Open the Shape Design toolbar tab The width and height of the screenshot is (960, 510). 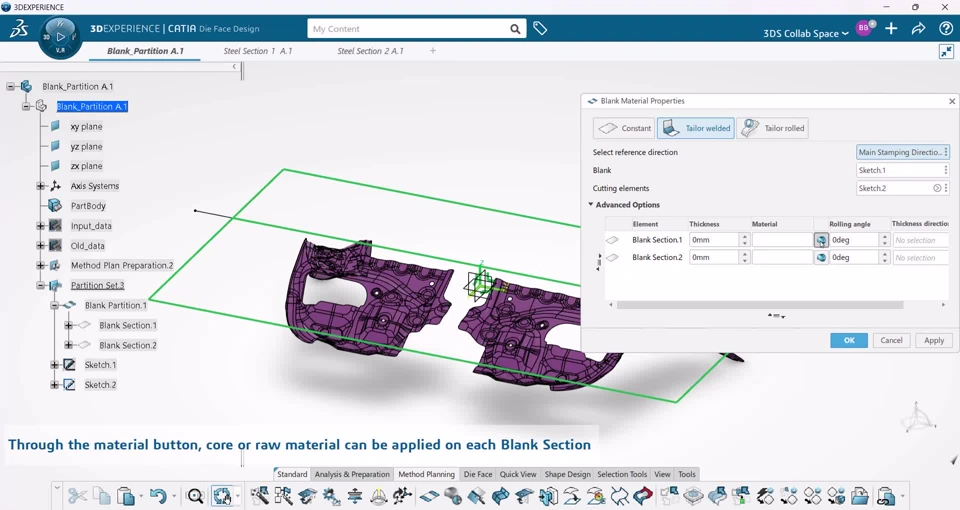(x=567, y=474)
